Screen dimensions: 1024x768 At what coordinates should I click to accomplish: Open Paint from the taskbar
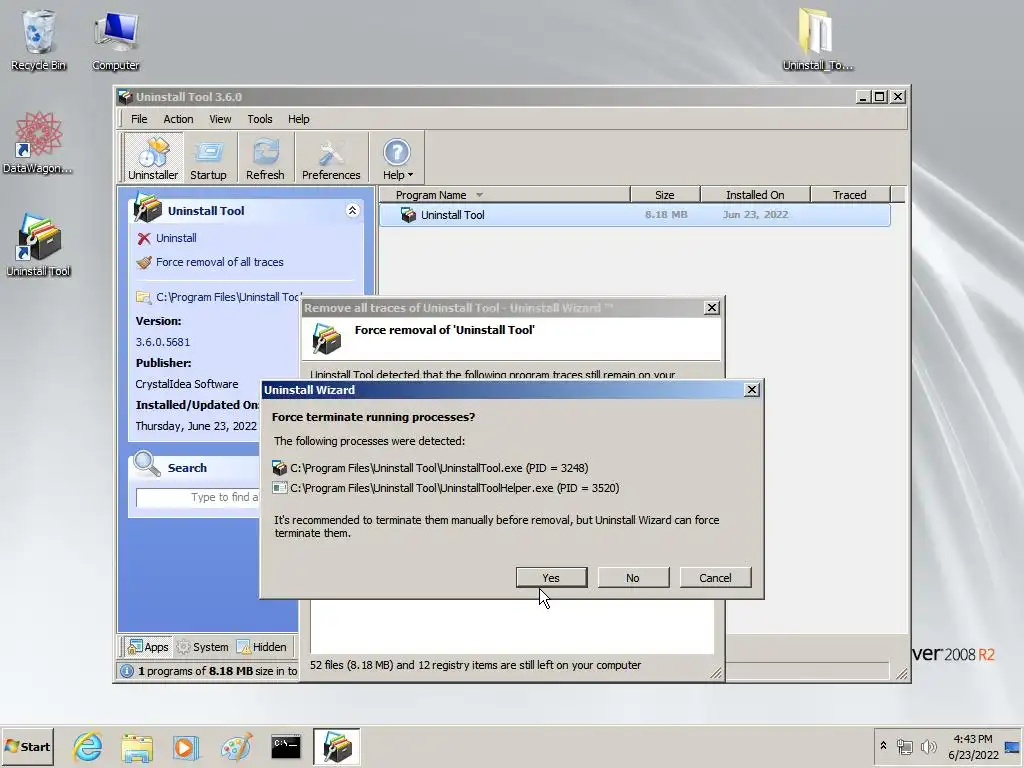pos(236,746)
